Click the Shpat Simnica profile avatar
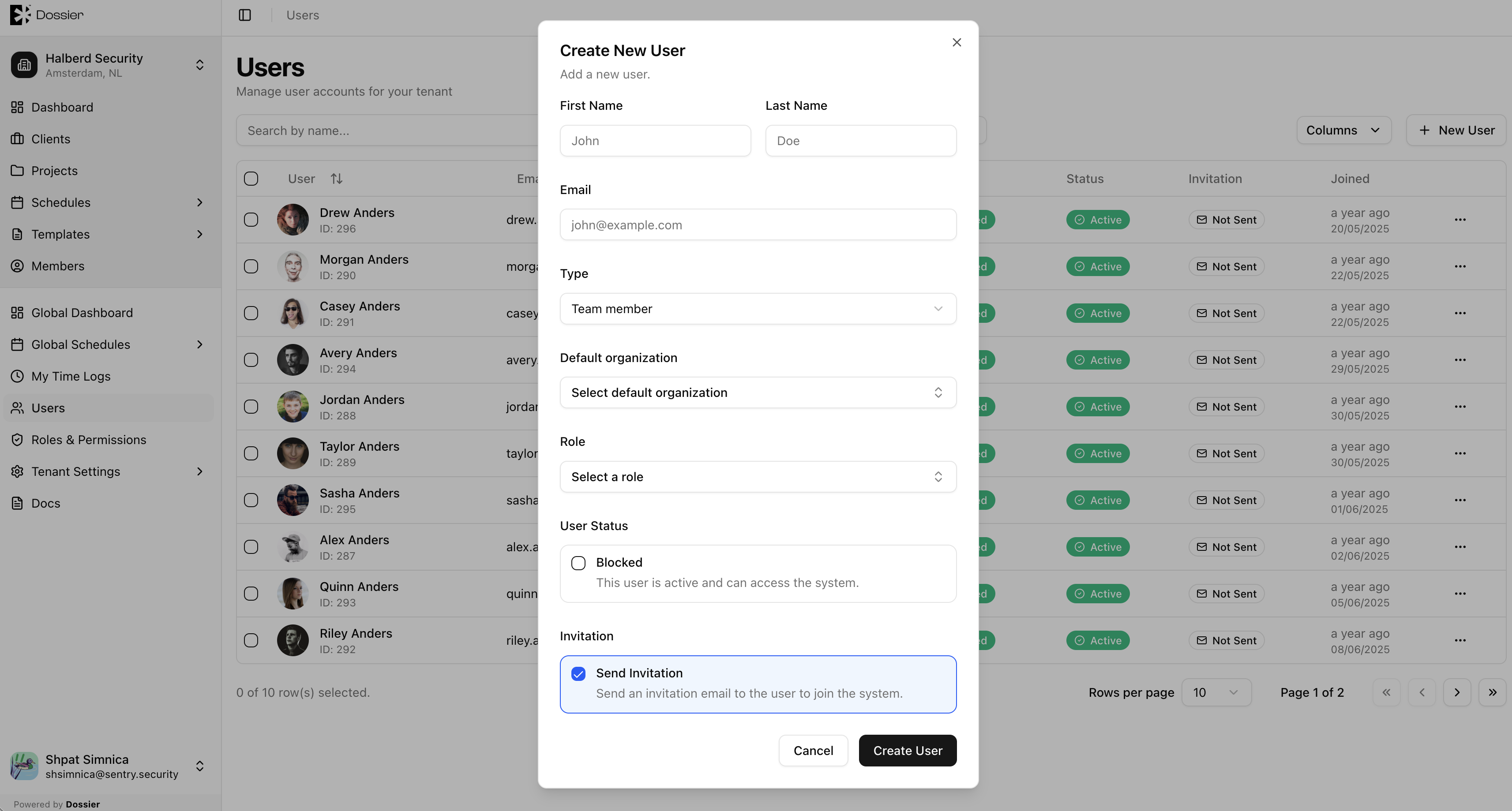 24,766
